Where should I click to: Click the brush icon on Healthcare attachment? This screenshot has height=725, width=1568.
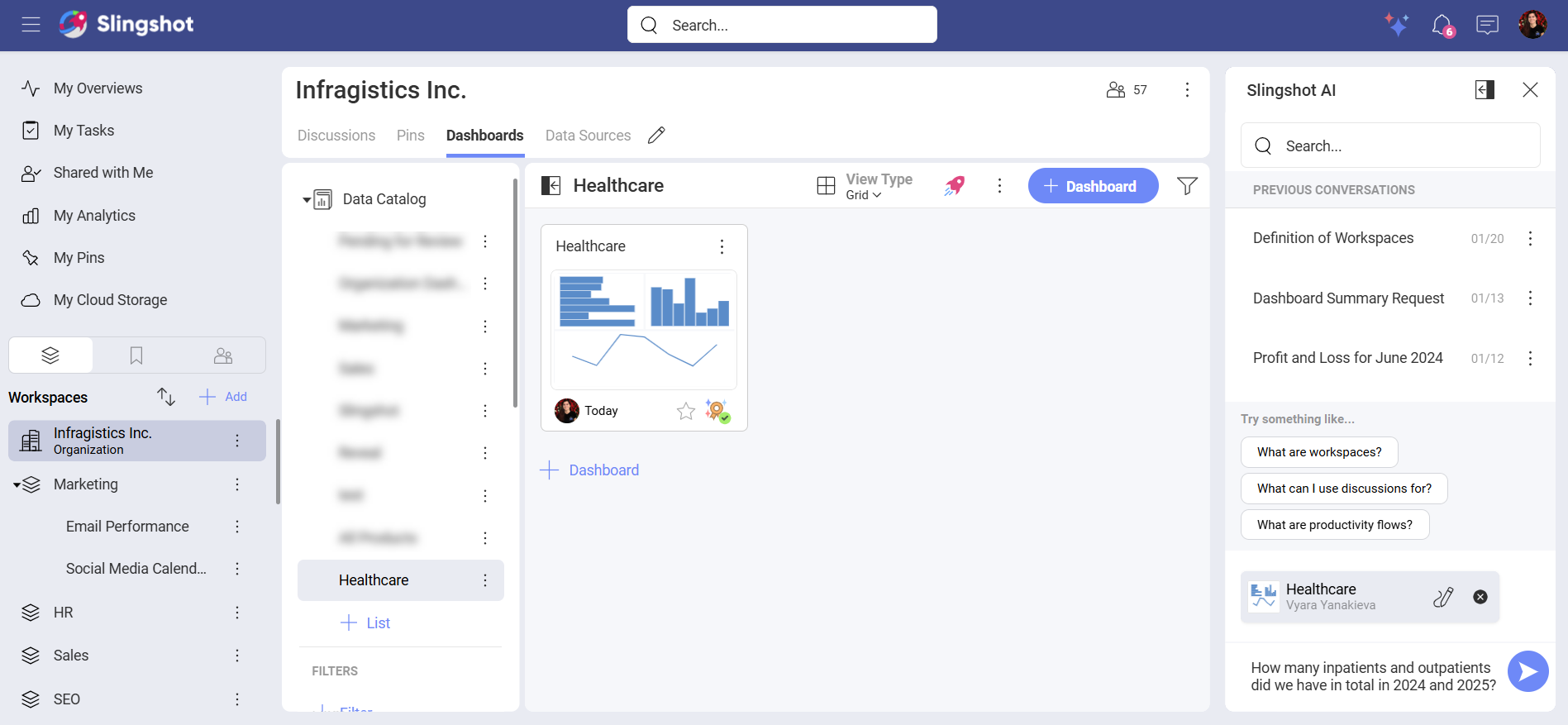click(1443, 597)
